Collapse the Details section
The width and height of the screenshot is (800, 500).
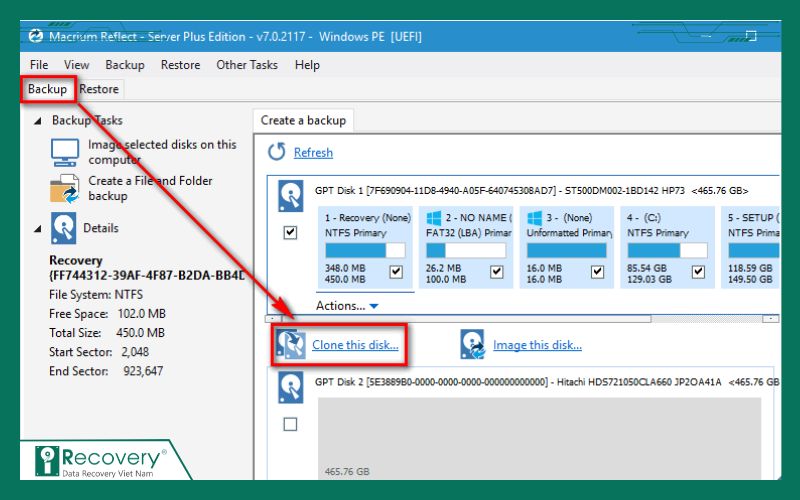(x=38, y=228)
